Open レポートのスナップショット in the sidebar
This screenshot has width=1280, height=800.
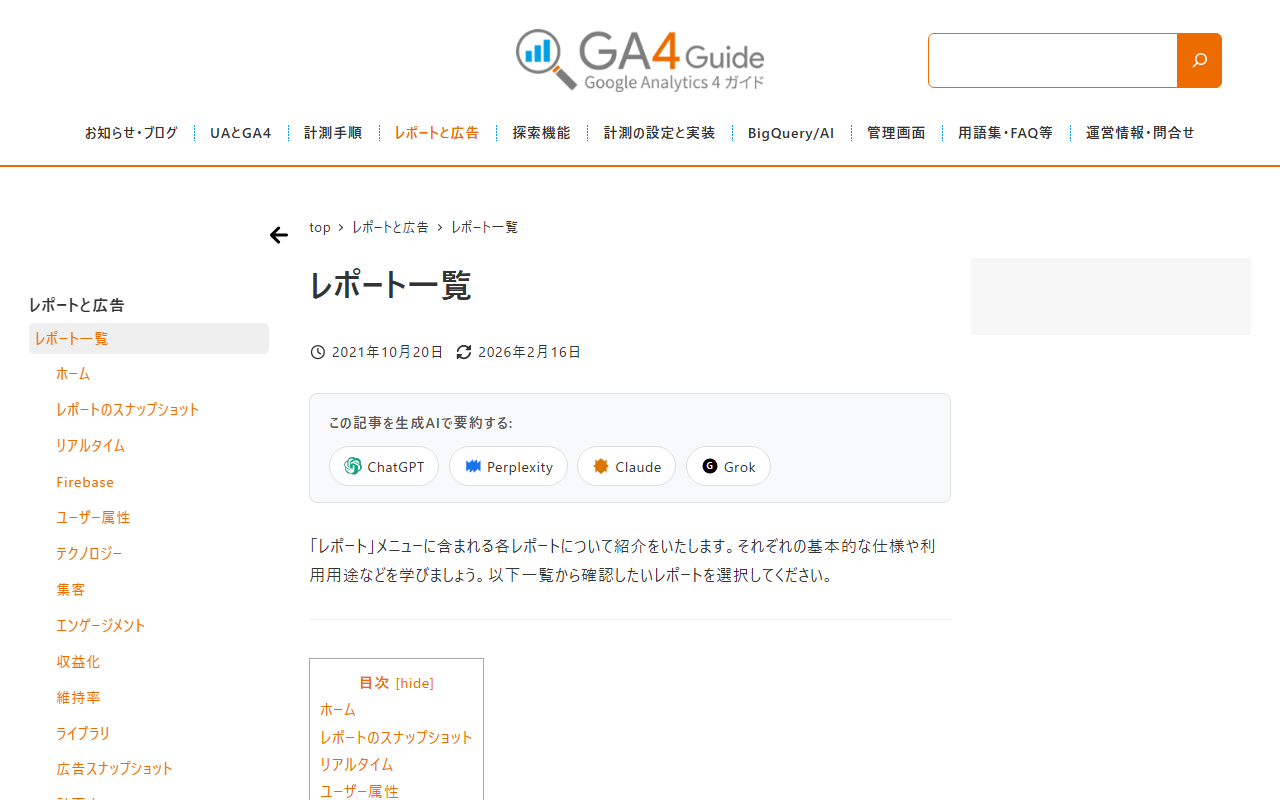(x=128, y=410)
